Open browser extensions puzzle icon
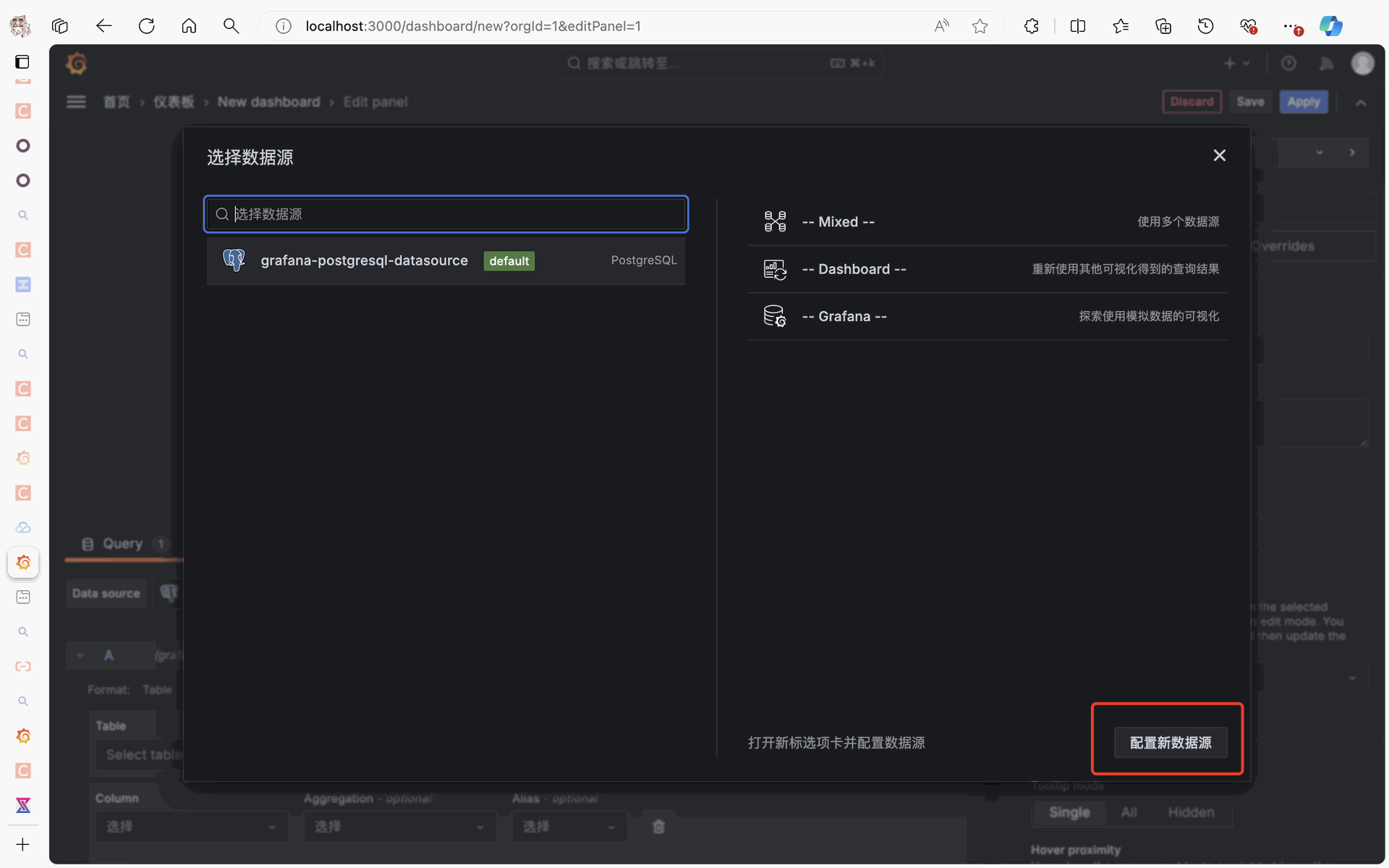Screen dimensions: 1389x868 coord(1032,26)
